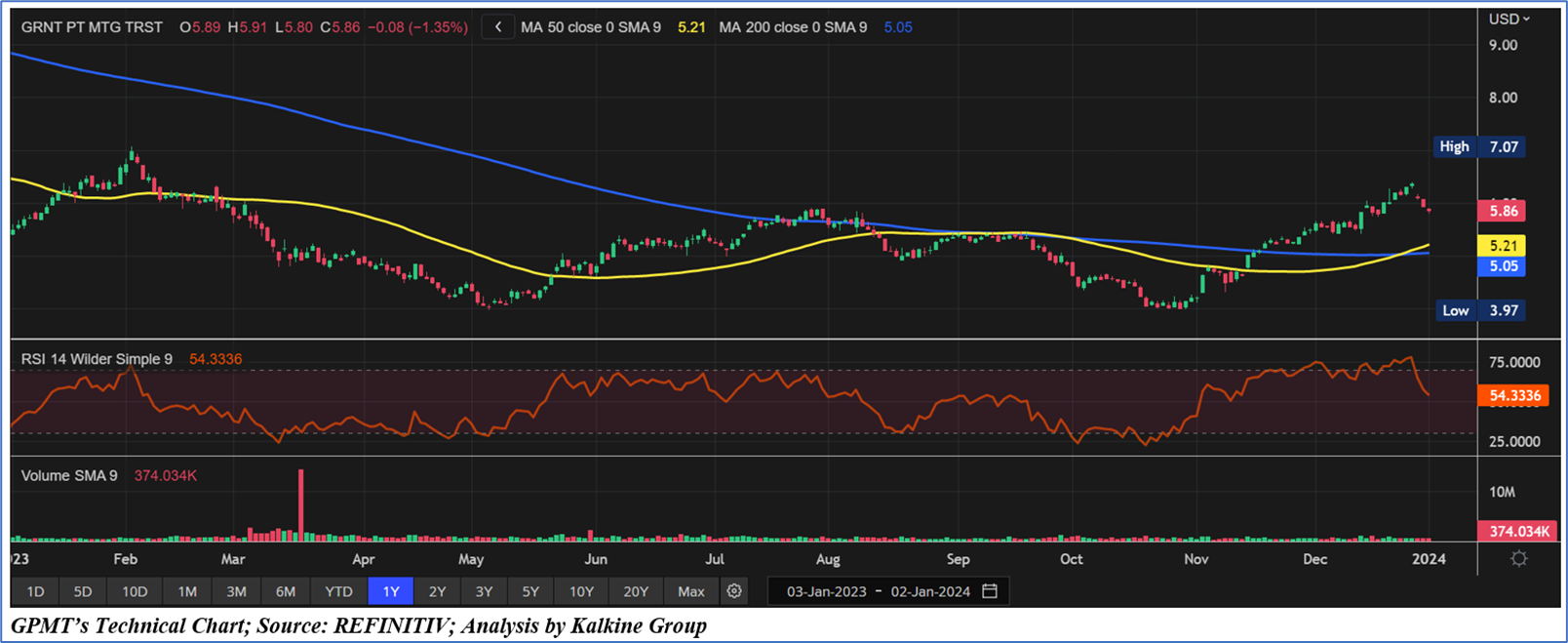This screenshot has width=1568, height=643.
Task: Switch to the YTD range
Action: tap(338, 591)
